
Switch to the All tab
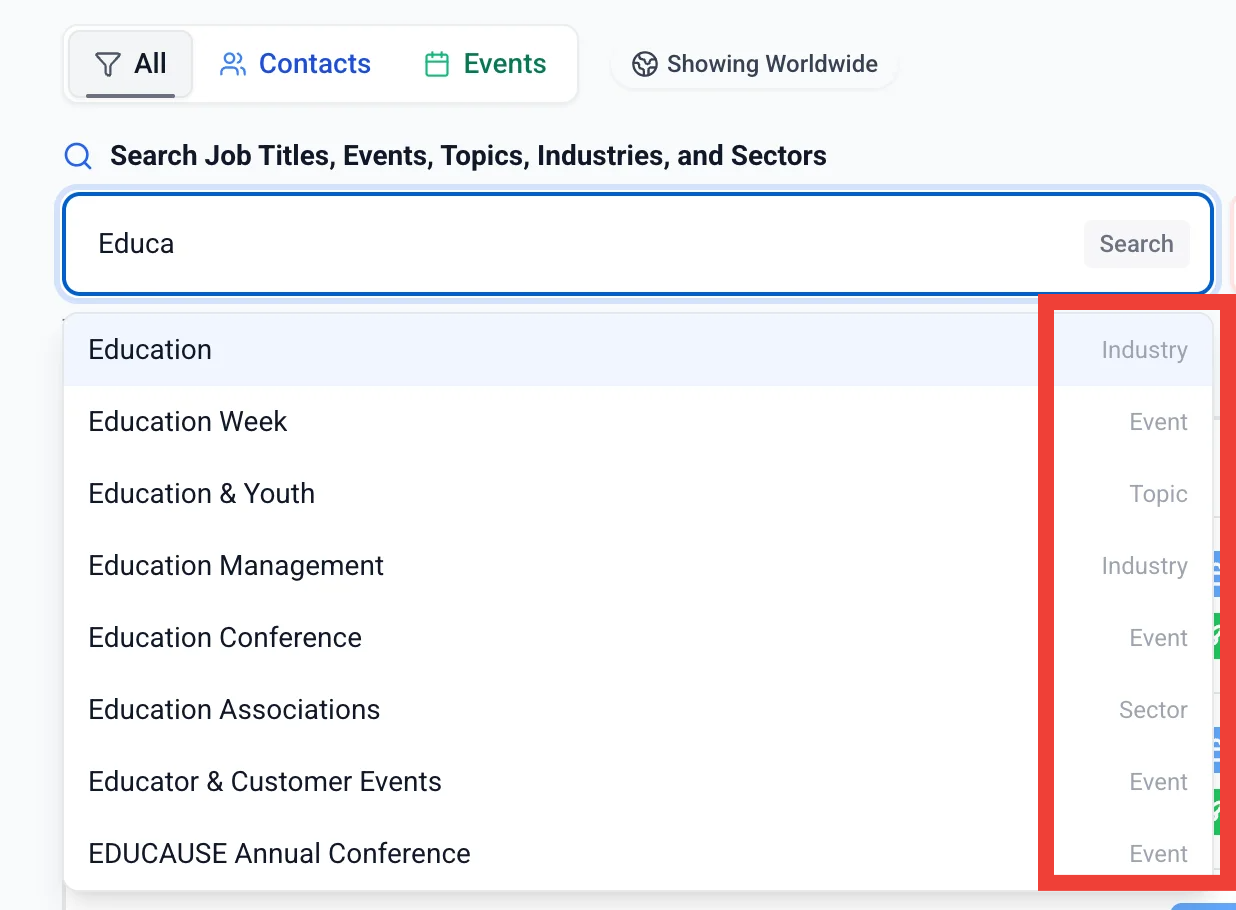click(x=130, y=65)
